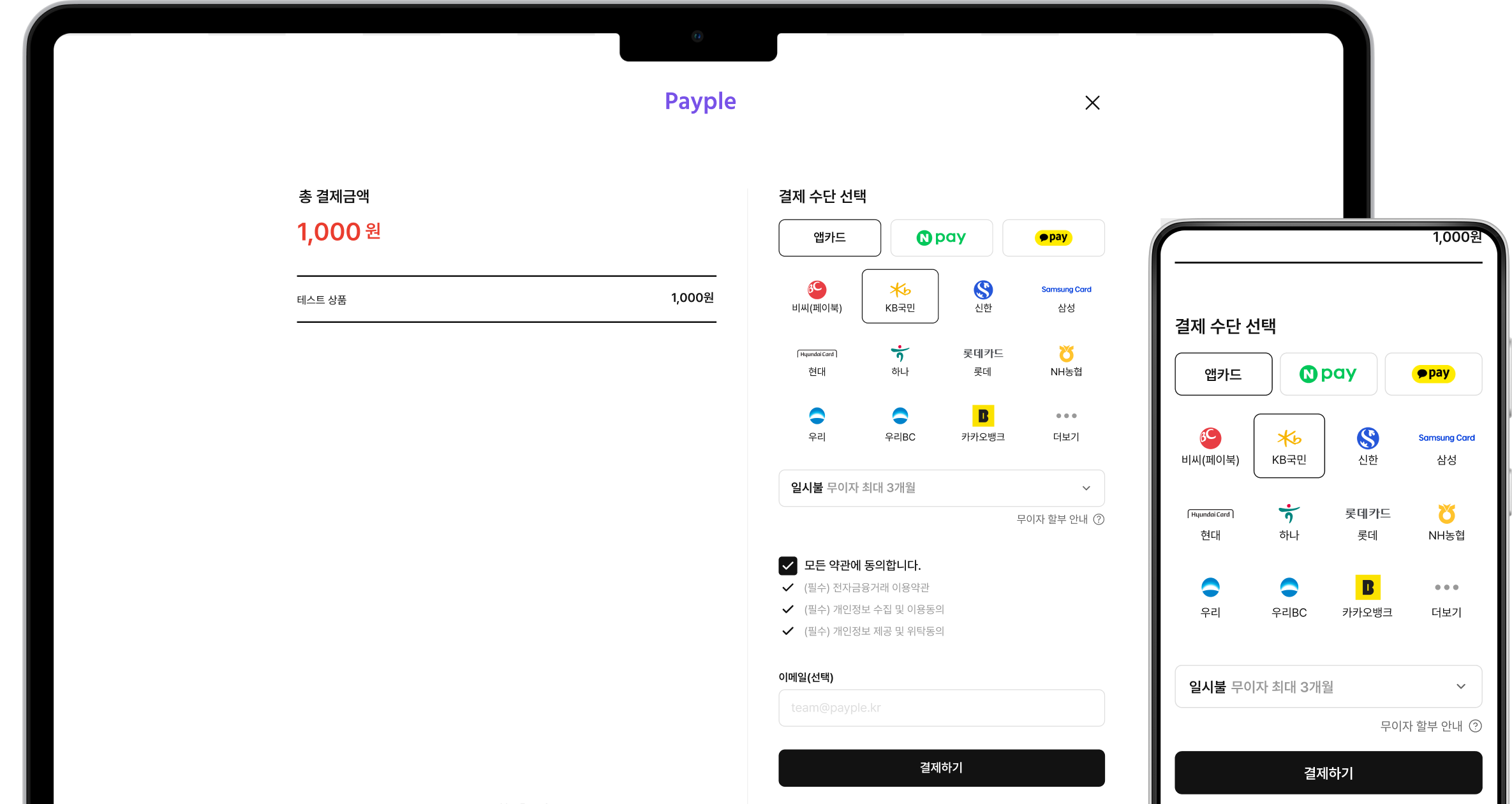Choose Kakao pay tab on tablet
This screenshot has width=1512, height=804.
[1053, 238]
